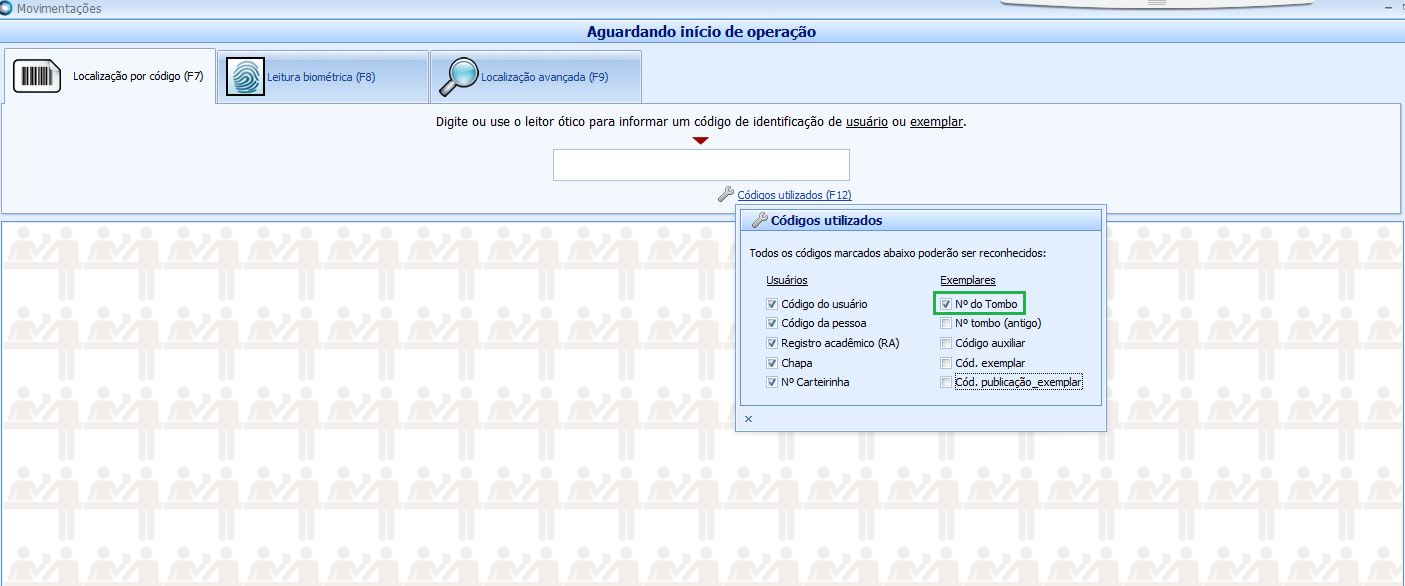1405x586 pixels.
Task: Click the Códigos utilizados (F12) link
Action: click(794, 195)
